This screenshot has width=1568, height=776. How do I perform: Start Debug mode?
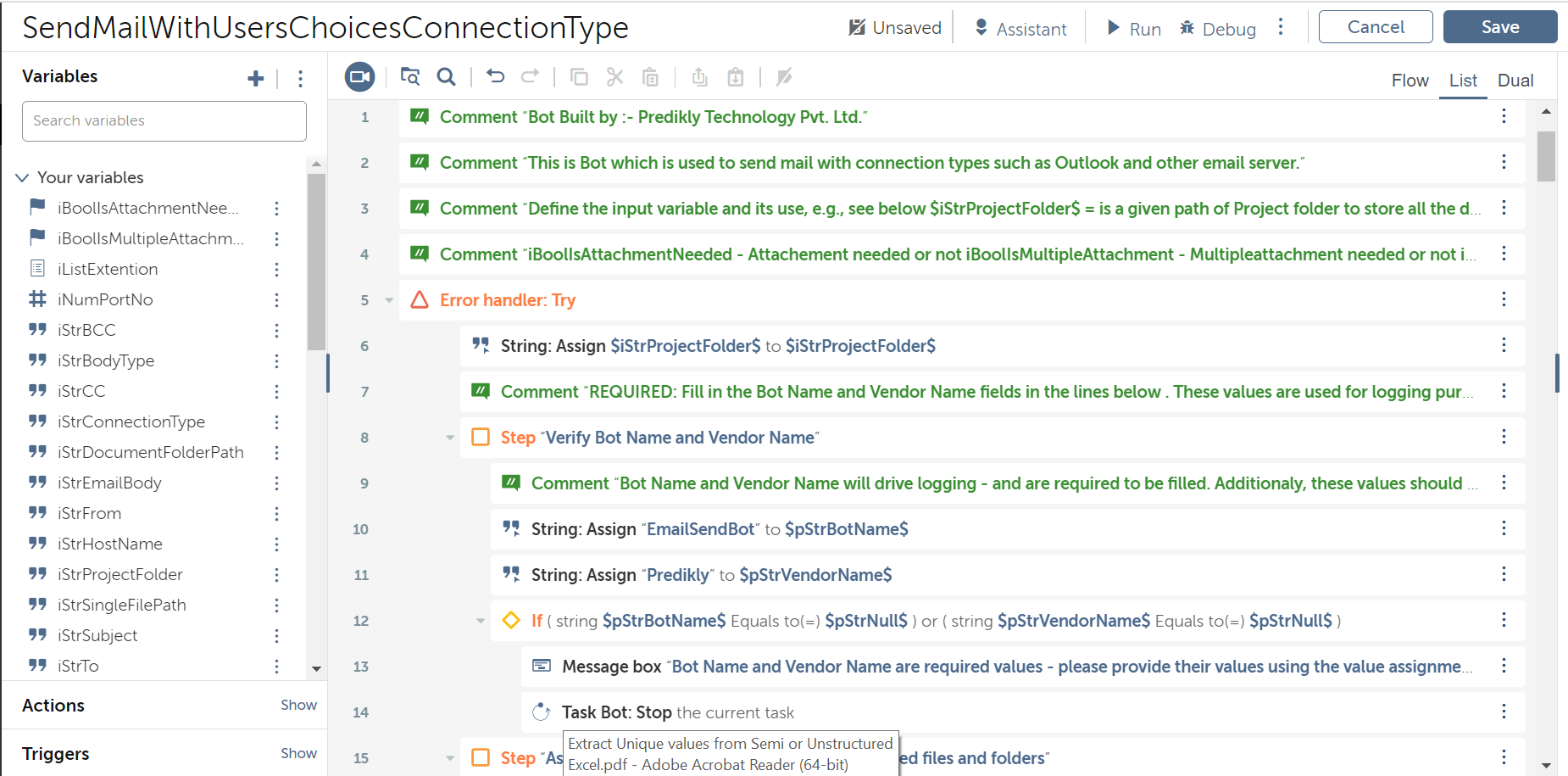1218,28
